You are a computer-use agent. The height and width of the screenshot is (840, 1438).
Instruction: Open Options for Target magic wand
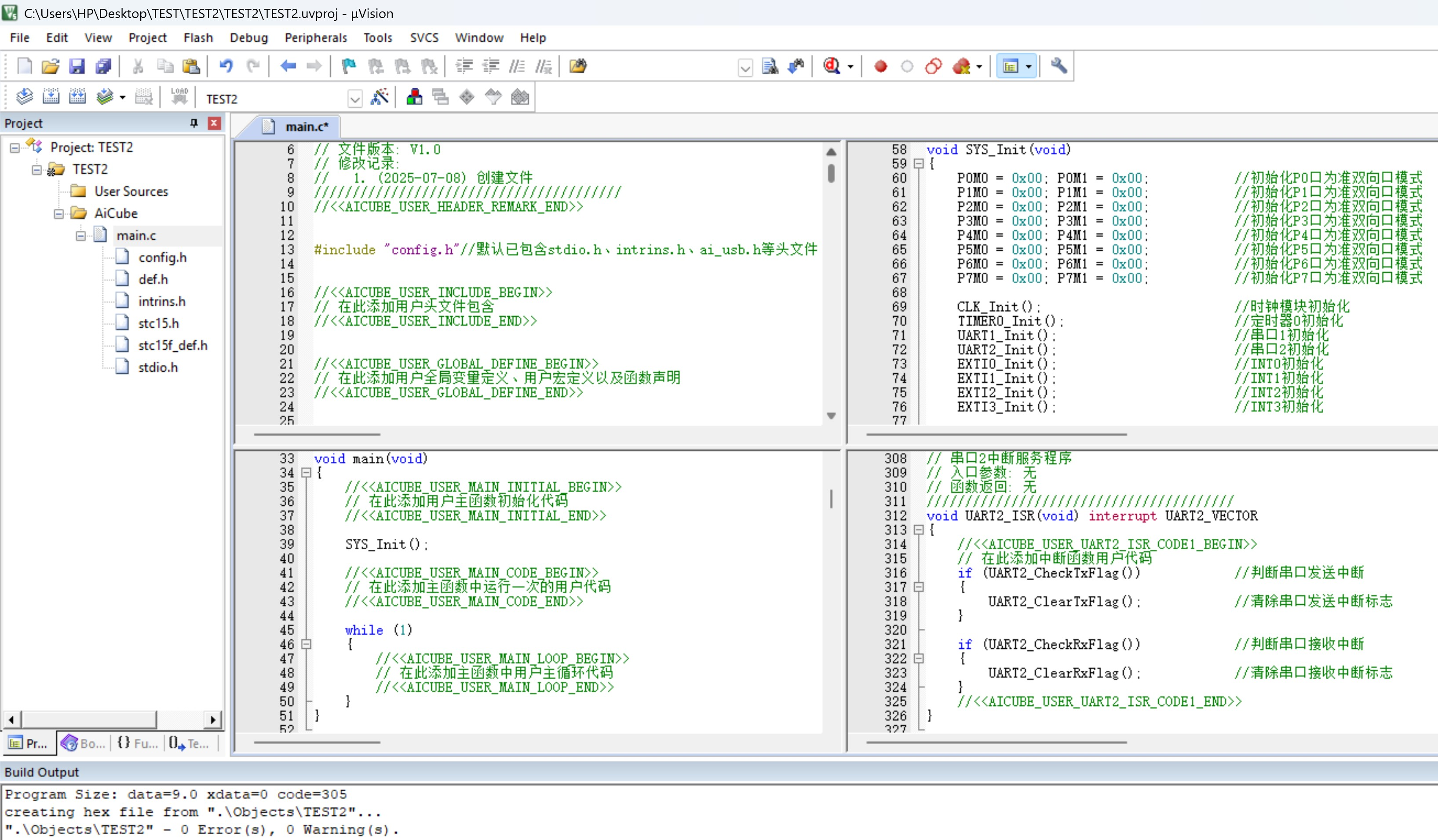click(380, 98)
